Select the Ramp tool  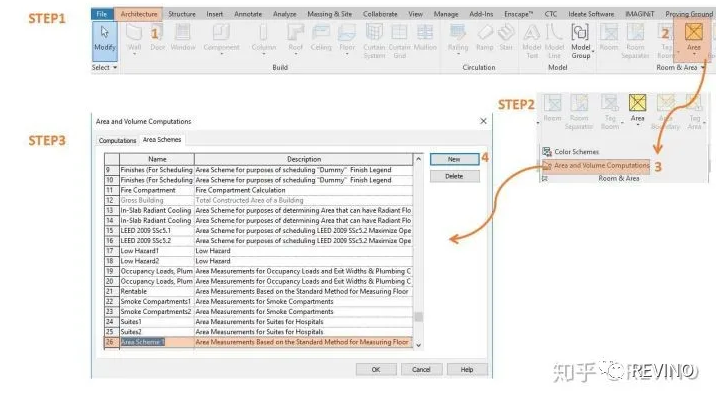484,37
